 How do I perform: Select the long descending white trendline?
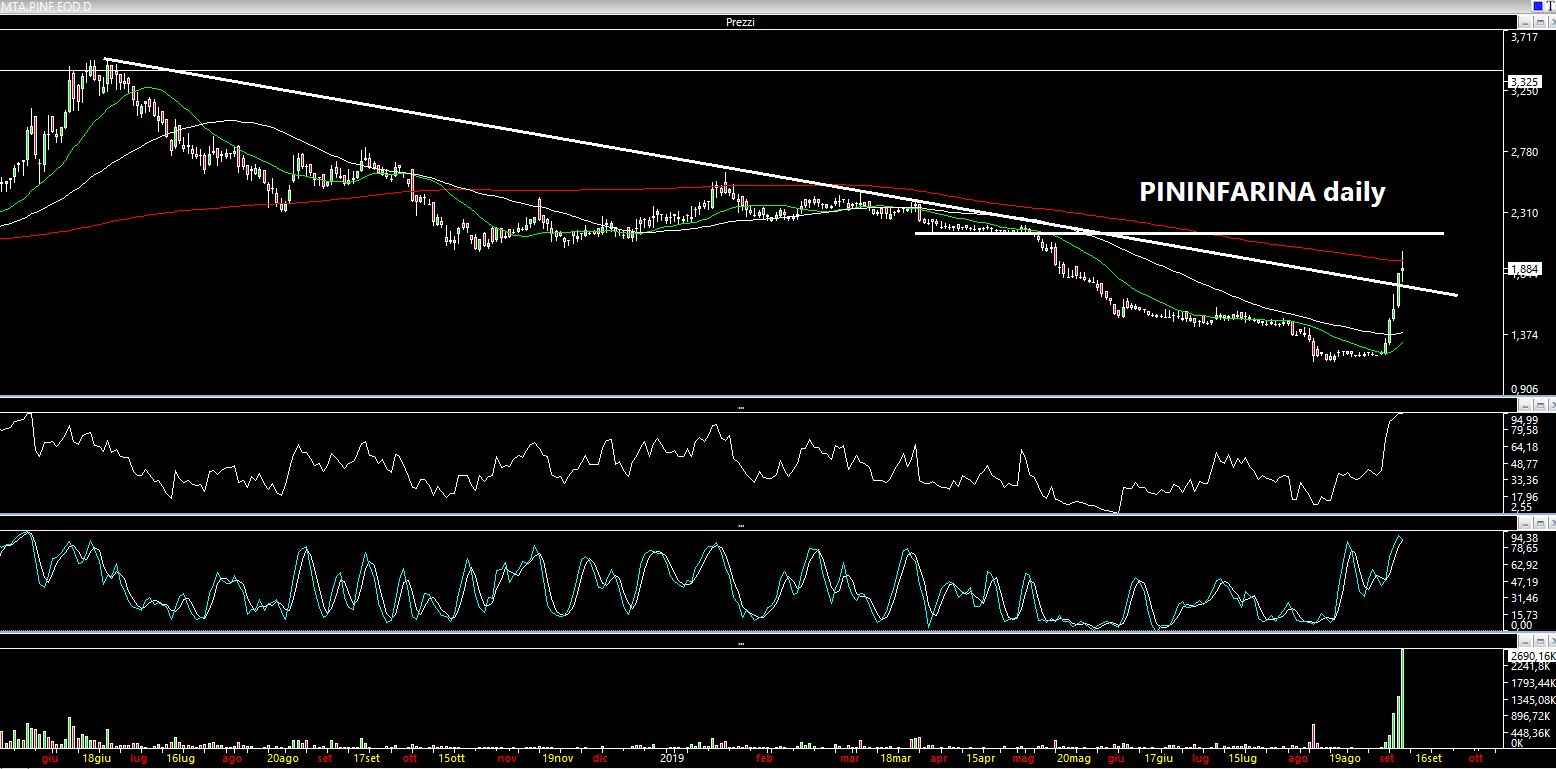pyautogui.click(x=780, y=178)
